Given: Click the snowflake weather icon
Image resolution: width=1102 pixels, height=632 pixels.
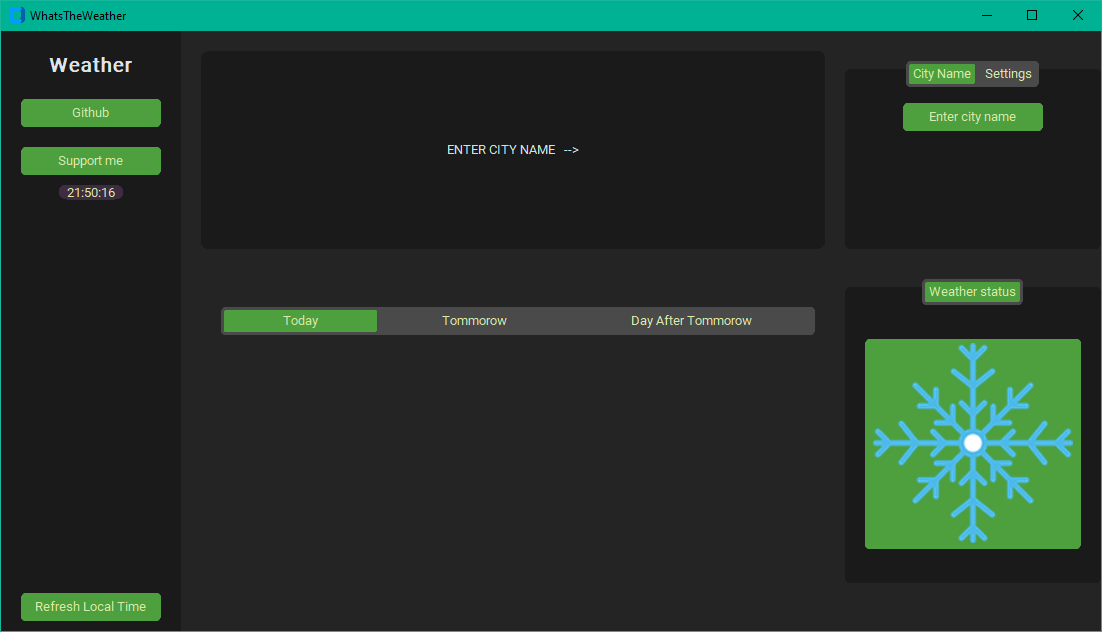Looking at the screenshot, I should pos(973,444).
